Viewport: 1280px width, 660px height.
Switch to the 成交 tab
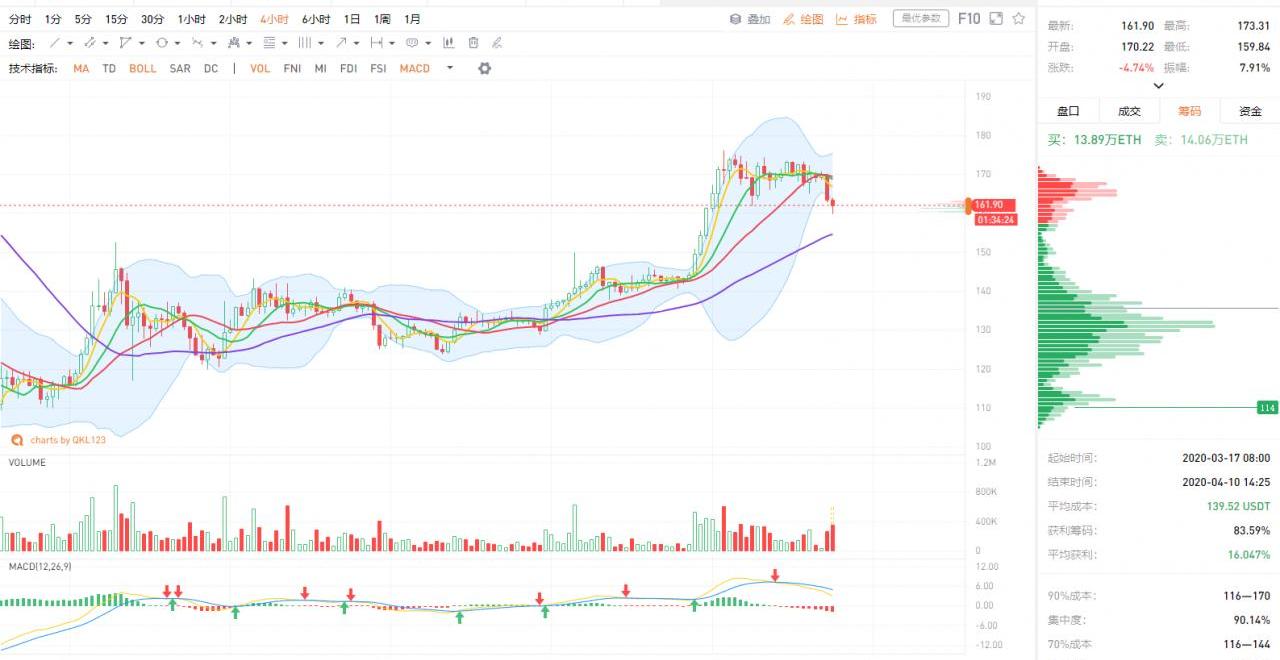(x=1129, y=111)
